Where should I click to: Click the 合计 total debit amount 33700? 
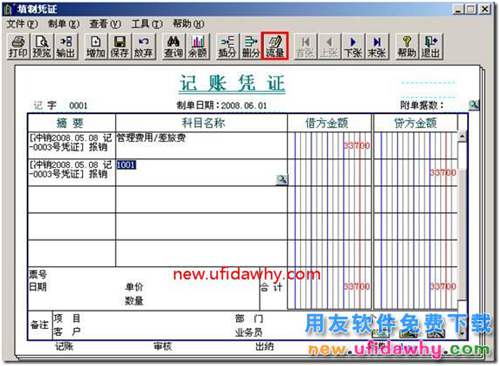[357, 286]
